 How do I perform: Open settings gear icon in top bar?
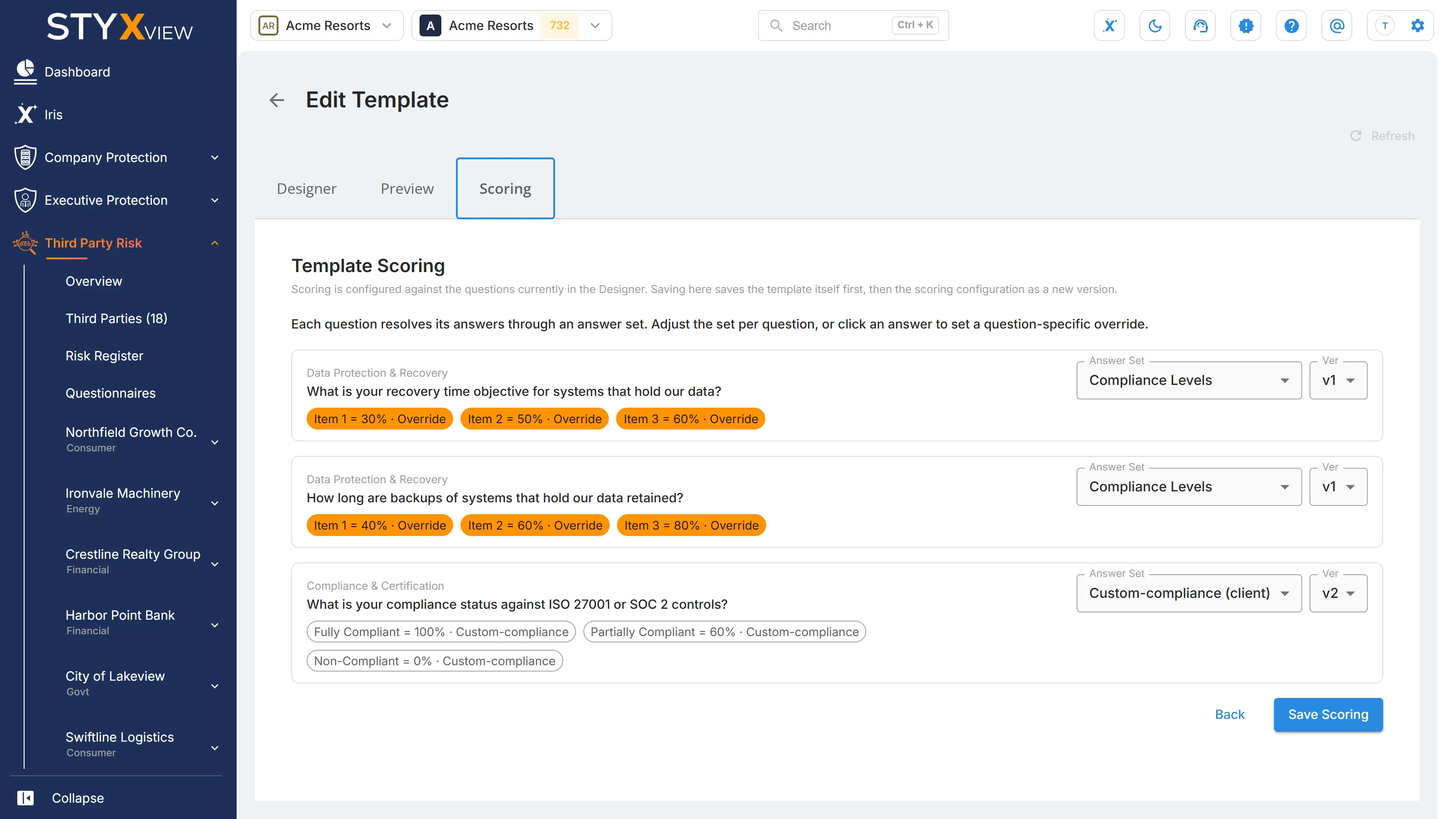(1418, 25)
